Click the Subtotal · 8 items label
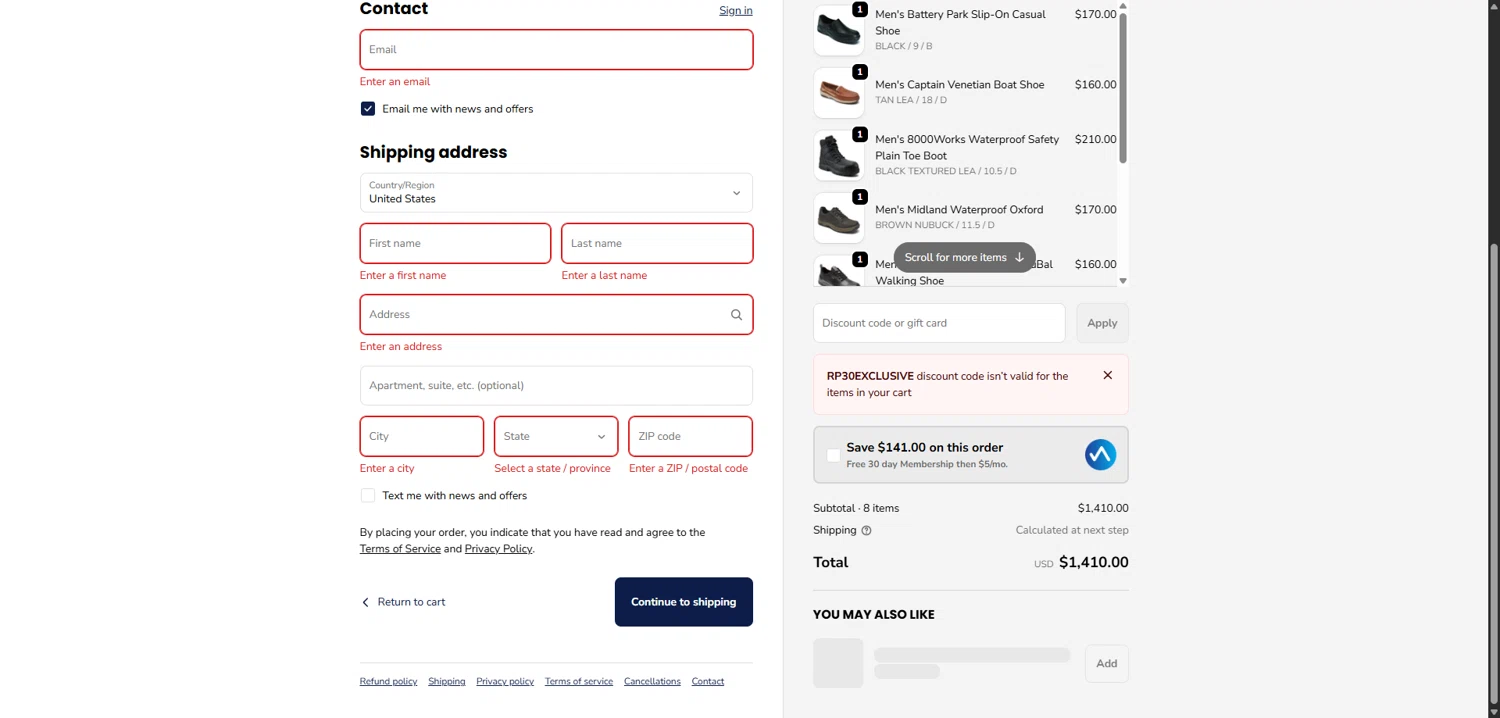 coord(856,509)
